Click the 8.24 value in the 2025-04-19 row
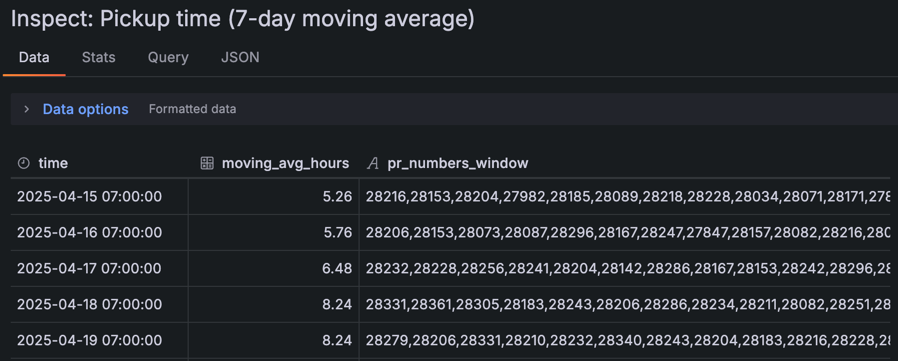 (x=337, y=340)
